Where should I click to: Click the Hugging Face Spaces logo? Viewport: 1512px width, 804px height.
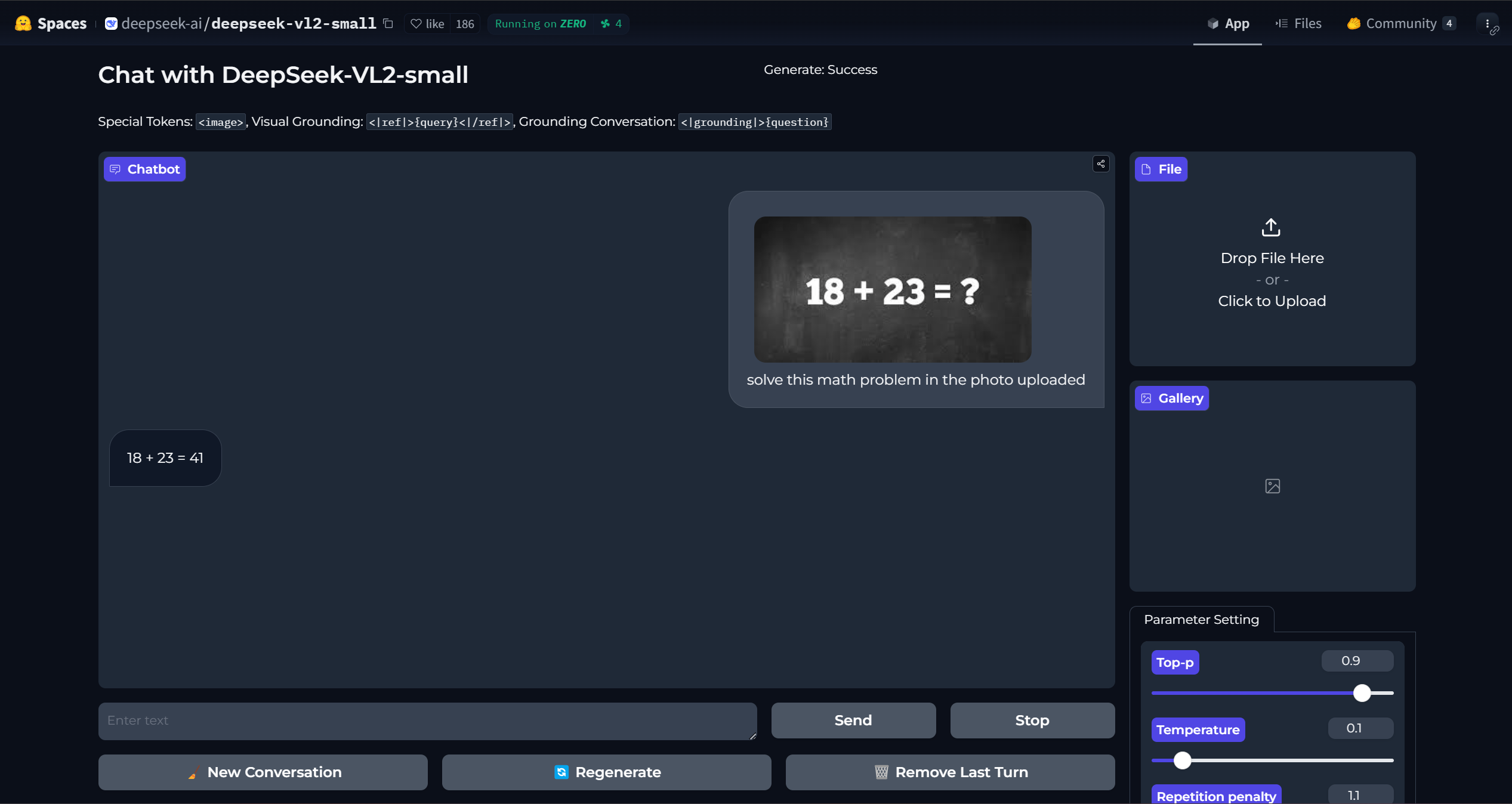23,23
